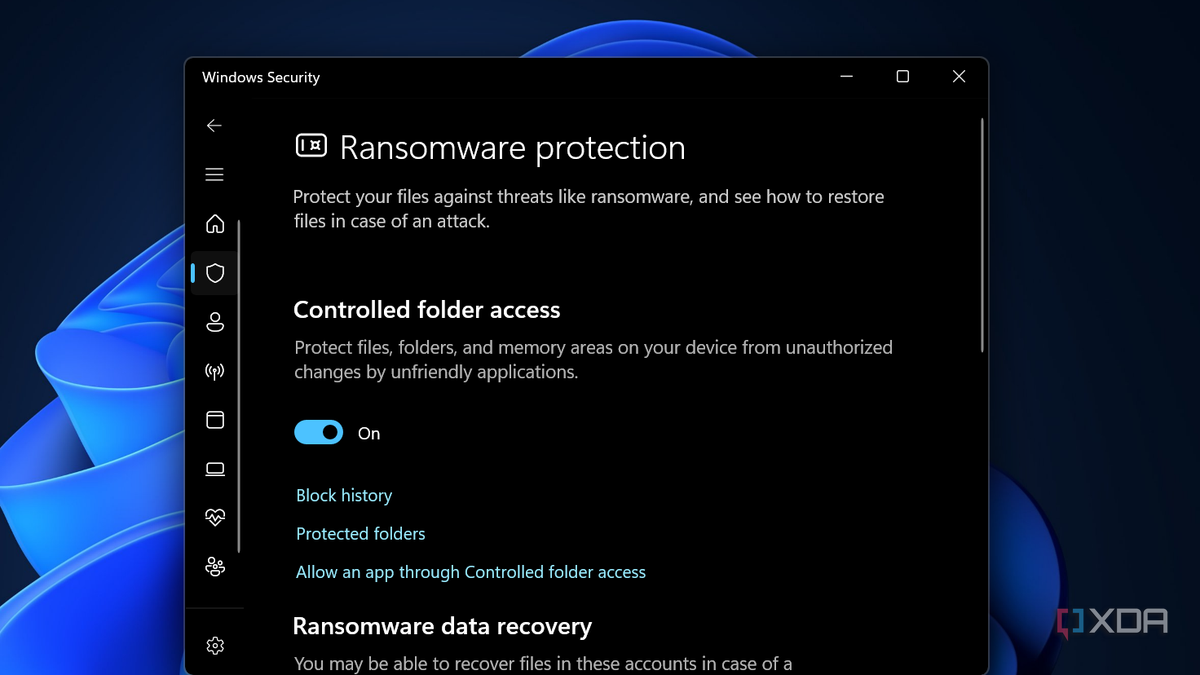
Task: Open Windows Security settings gear
Action: pyautogui.click(x=214, y=646)
